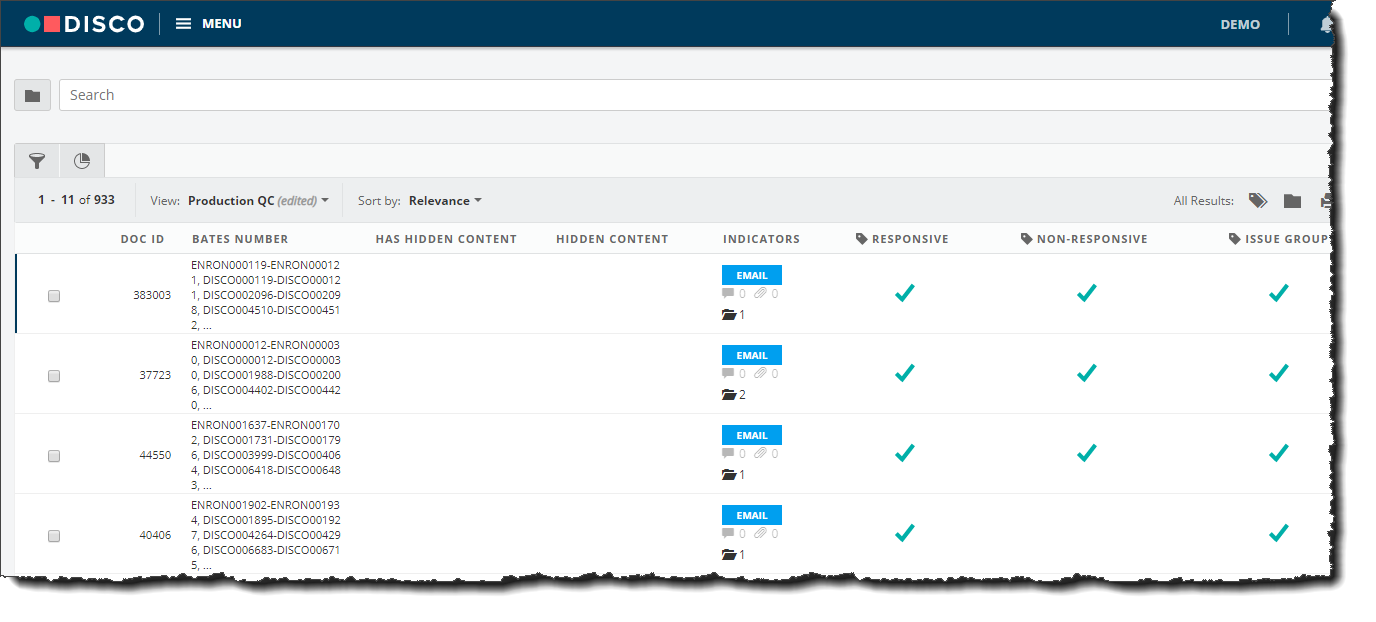The height and width of the screenshot is (622, 1376).
Task: Click the INDICATORS column header
Action: pos(761,239)
